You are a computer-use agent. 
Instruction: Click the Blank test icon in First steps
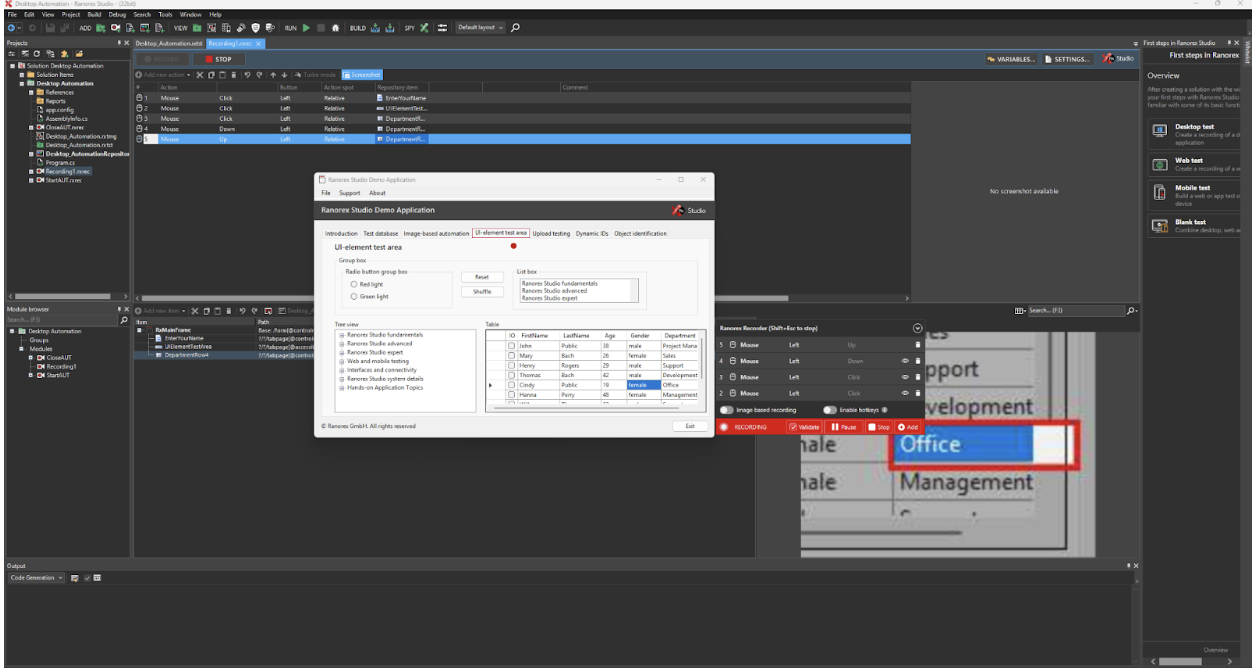point(1160,226)
